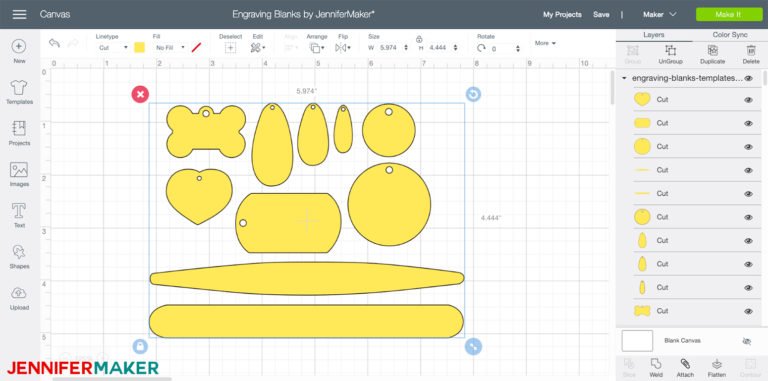The image size is (768, 381).
Task: Collapse the engraving-blanks-templates layer group
Action: (x=624, y=78)
